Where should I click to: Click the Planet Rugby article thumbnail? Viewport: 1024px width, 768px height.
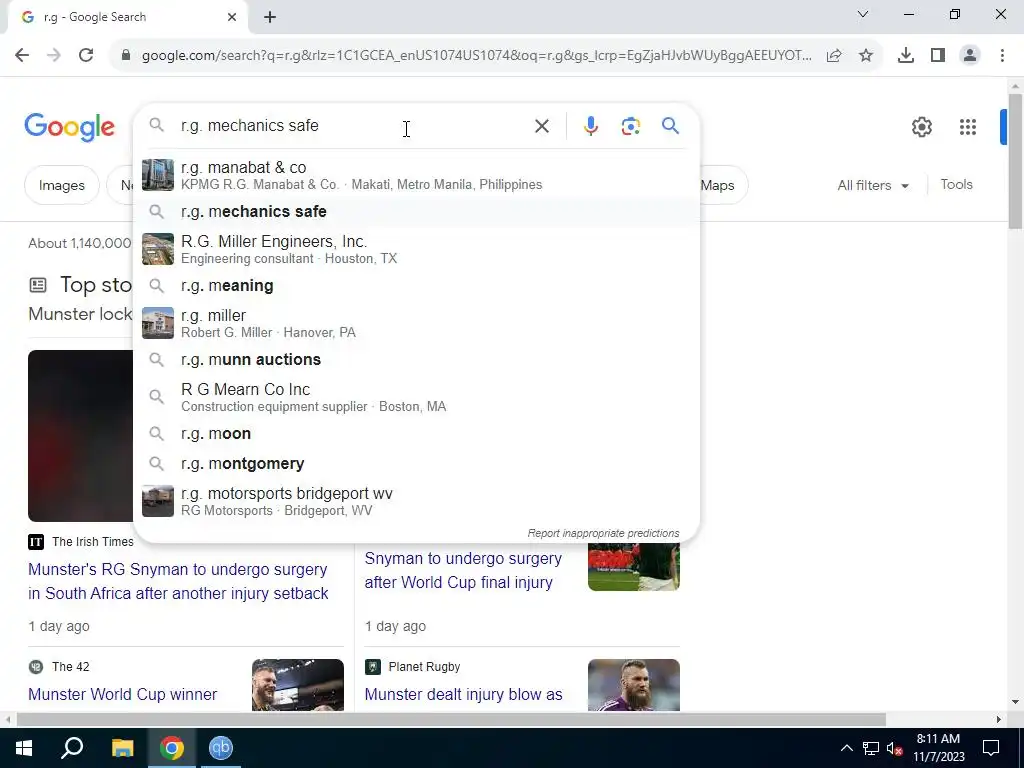pyautogui.click(x=633, y=684)
